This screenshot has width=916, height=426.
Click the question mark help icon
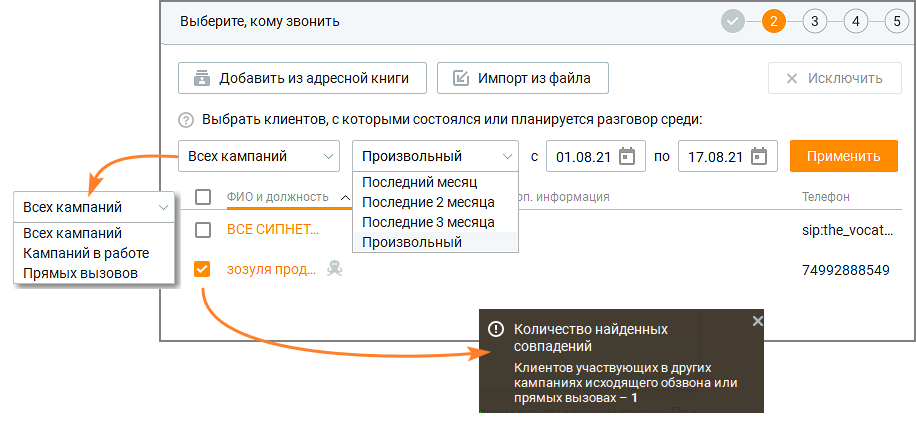pos(186,121)
